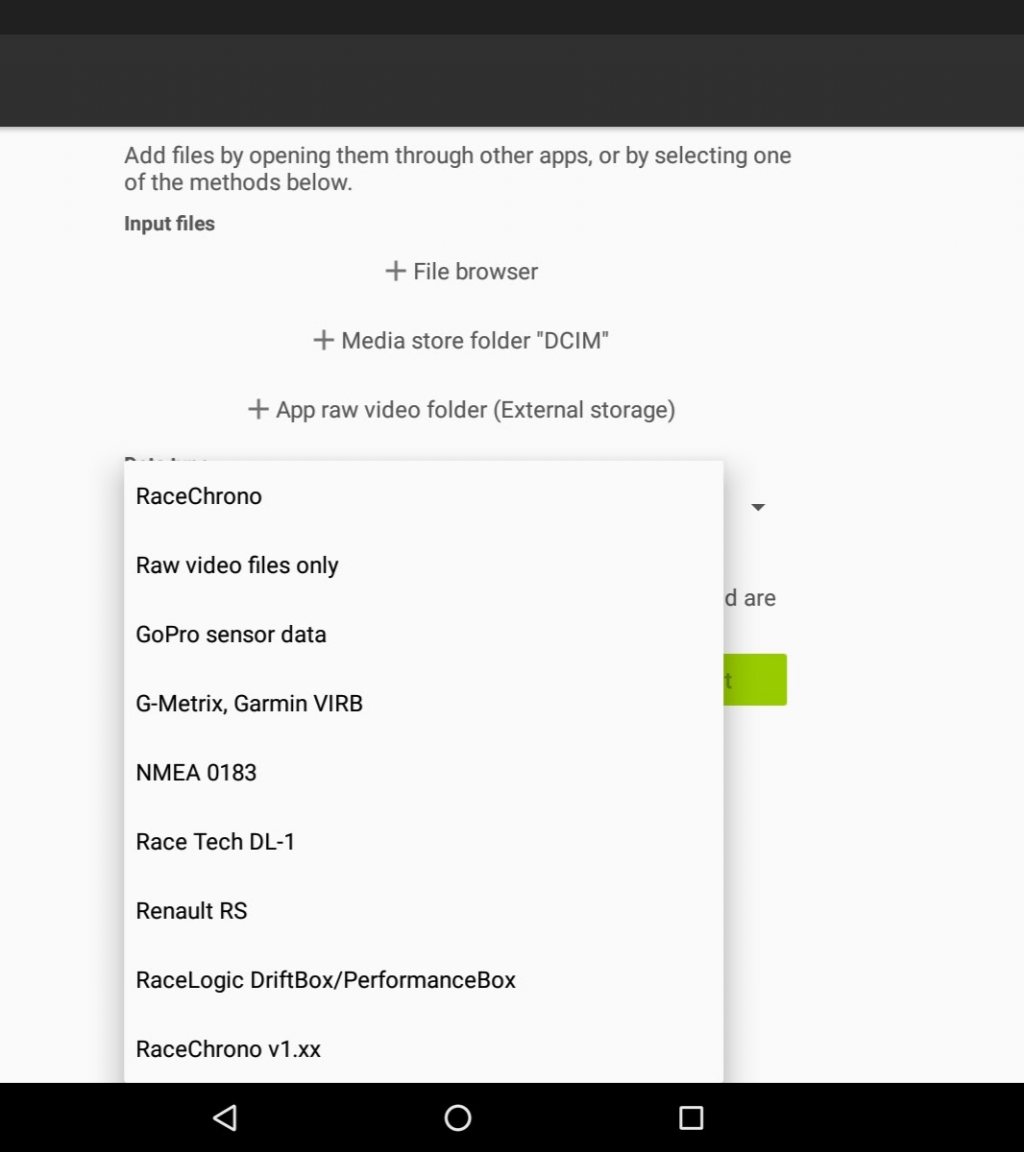
Task: Collapse the data type dropdown arrow
Action: (758, 507)
